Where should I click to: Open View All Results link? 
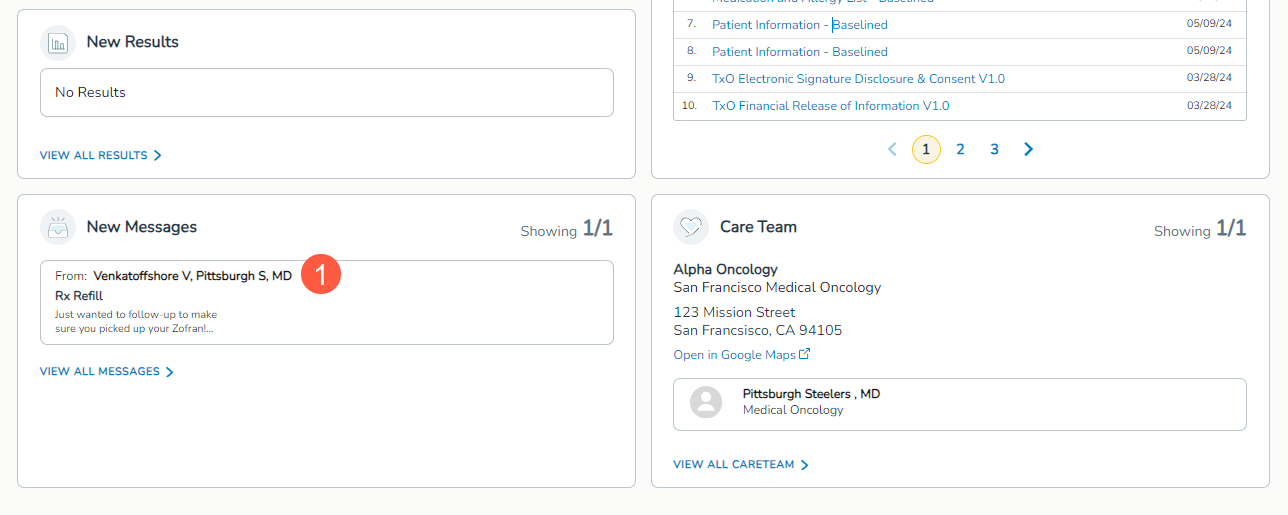click(x=100, y=155)
